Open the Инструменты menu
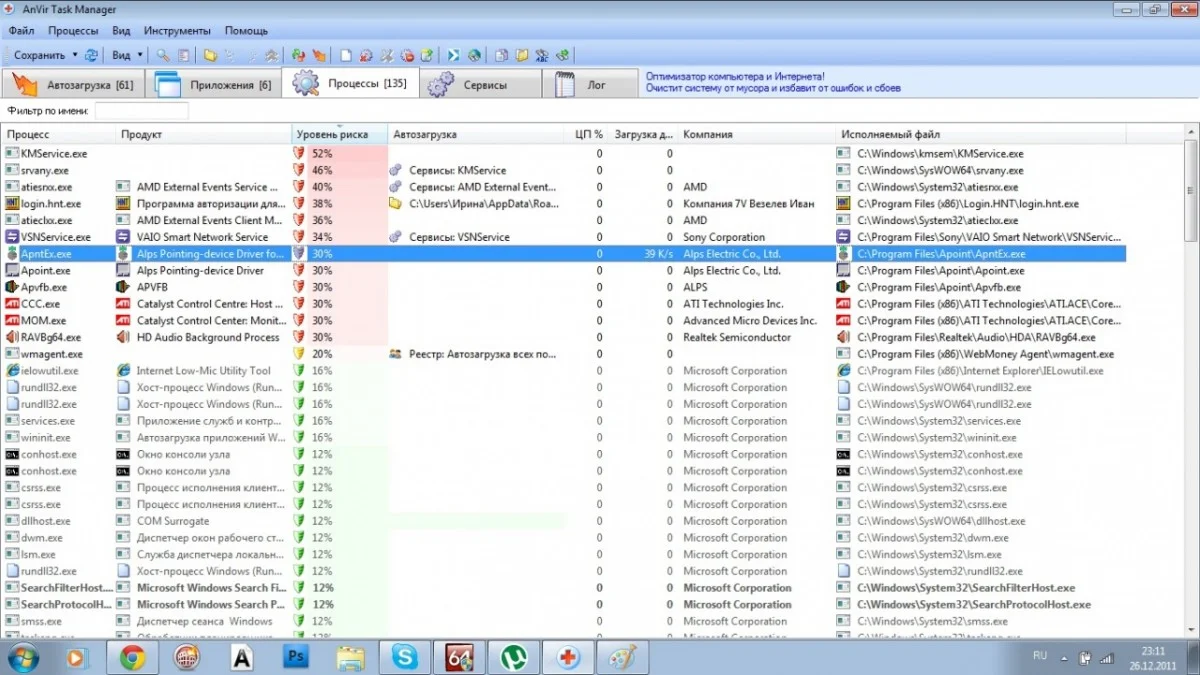Viewport: 1200px width, 675px height. [x=177, y=31]
